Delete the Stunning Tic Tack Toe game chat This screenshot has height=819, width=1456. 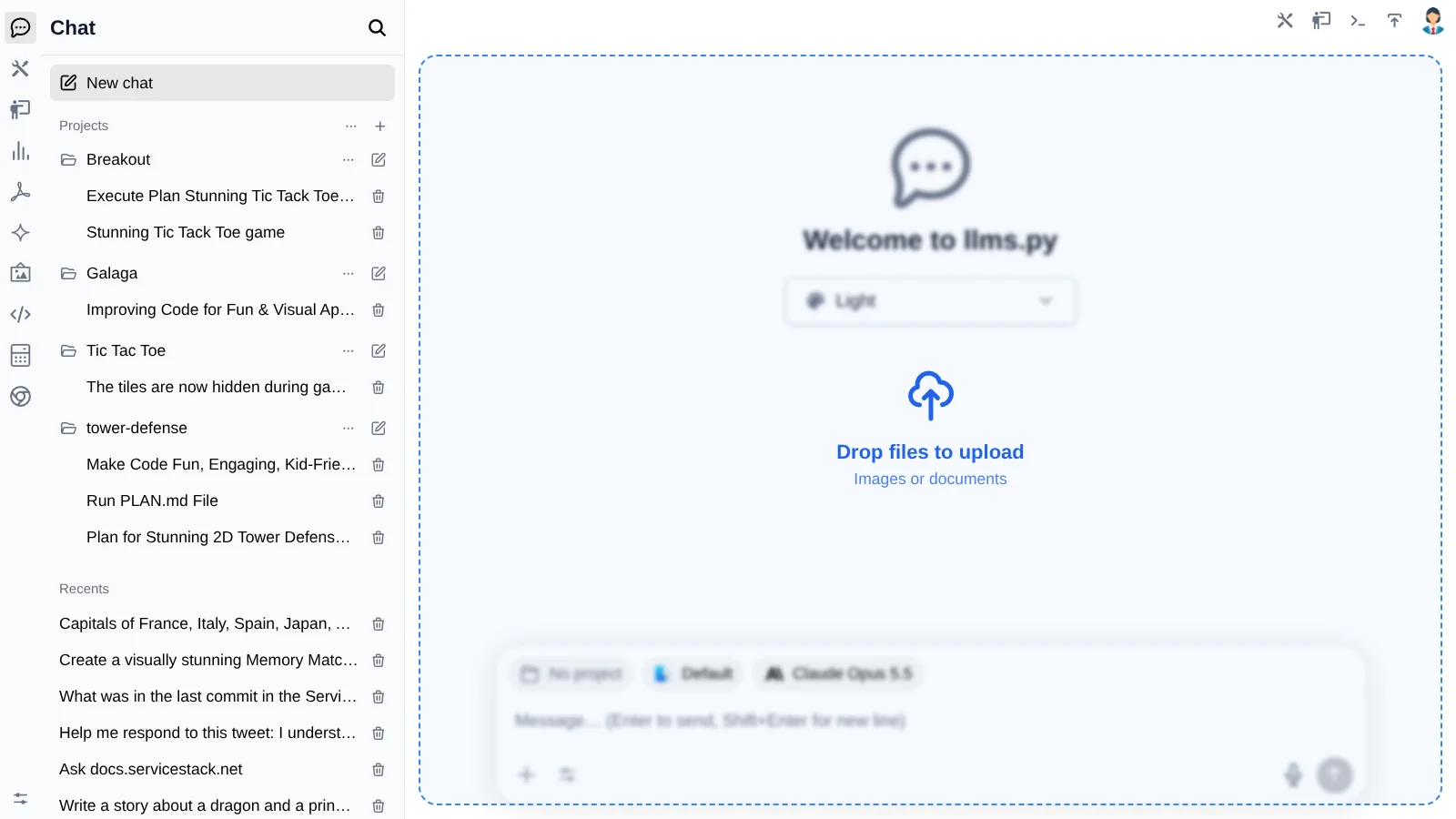pos(379,233)
